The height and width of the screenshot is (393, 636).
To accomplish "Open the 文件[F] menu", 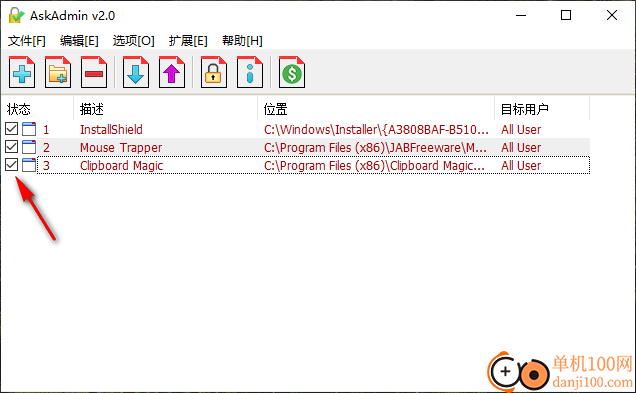I will 27,41.
